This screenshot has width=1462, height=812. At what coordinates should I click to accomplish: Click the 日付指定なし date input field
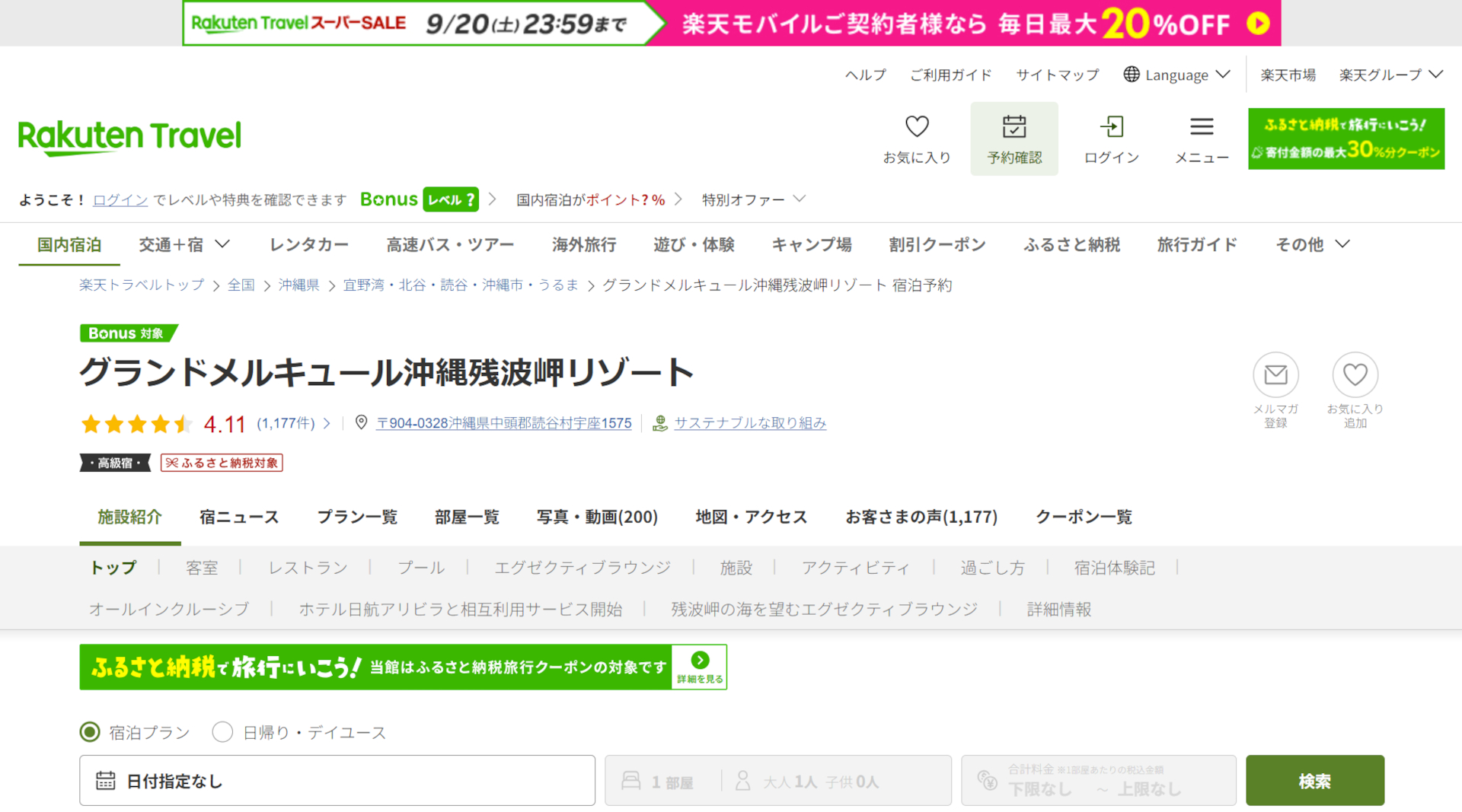(337, 780)
